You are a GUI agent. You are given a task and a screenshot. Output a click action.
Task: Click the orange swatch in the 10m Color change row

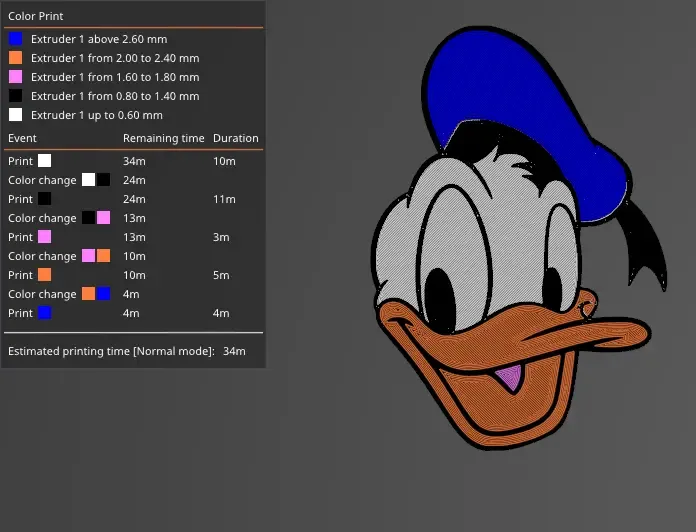pyautogui.click(x=103, y=256)
